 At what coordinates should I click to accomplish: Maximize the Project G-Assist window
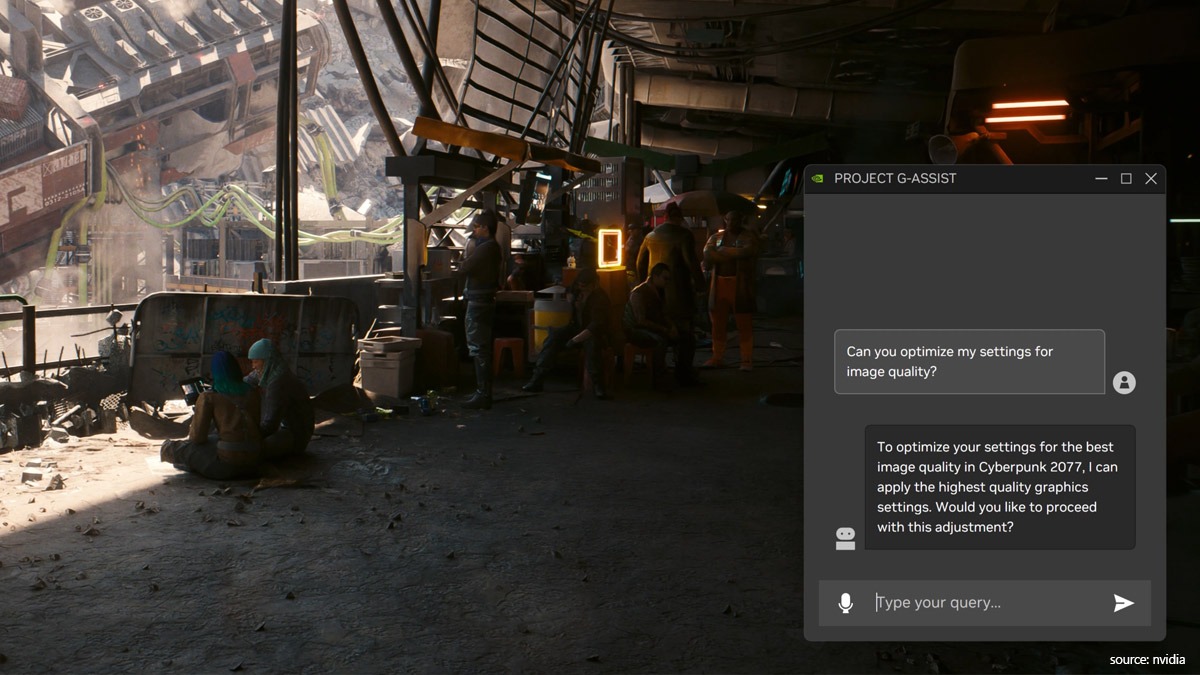pyautogui.click(x=1126, y=179)
